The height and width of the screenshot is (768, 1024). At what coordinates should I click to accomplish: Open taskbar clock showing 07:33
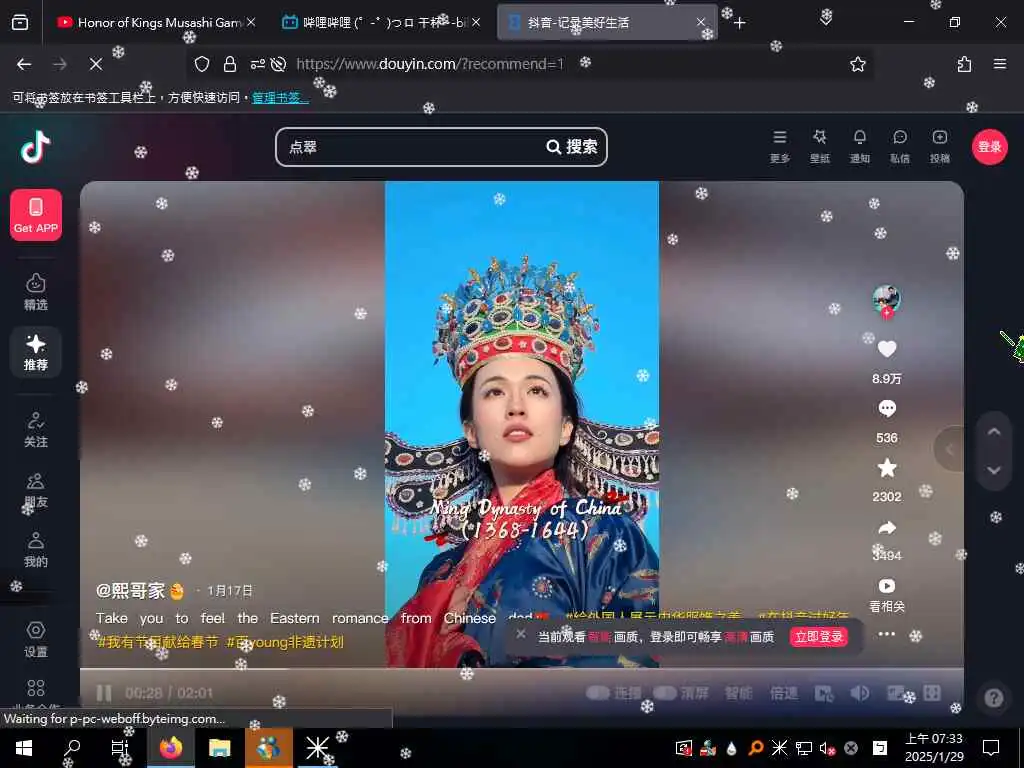coord(934,748)
